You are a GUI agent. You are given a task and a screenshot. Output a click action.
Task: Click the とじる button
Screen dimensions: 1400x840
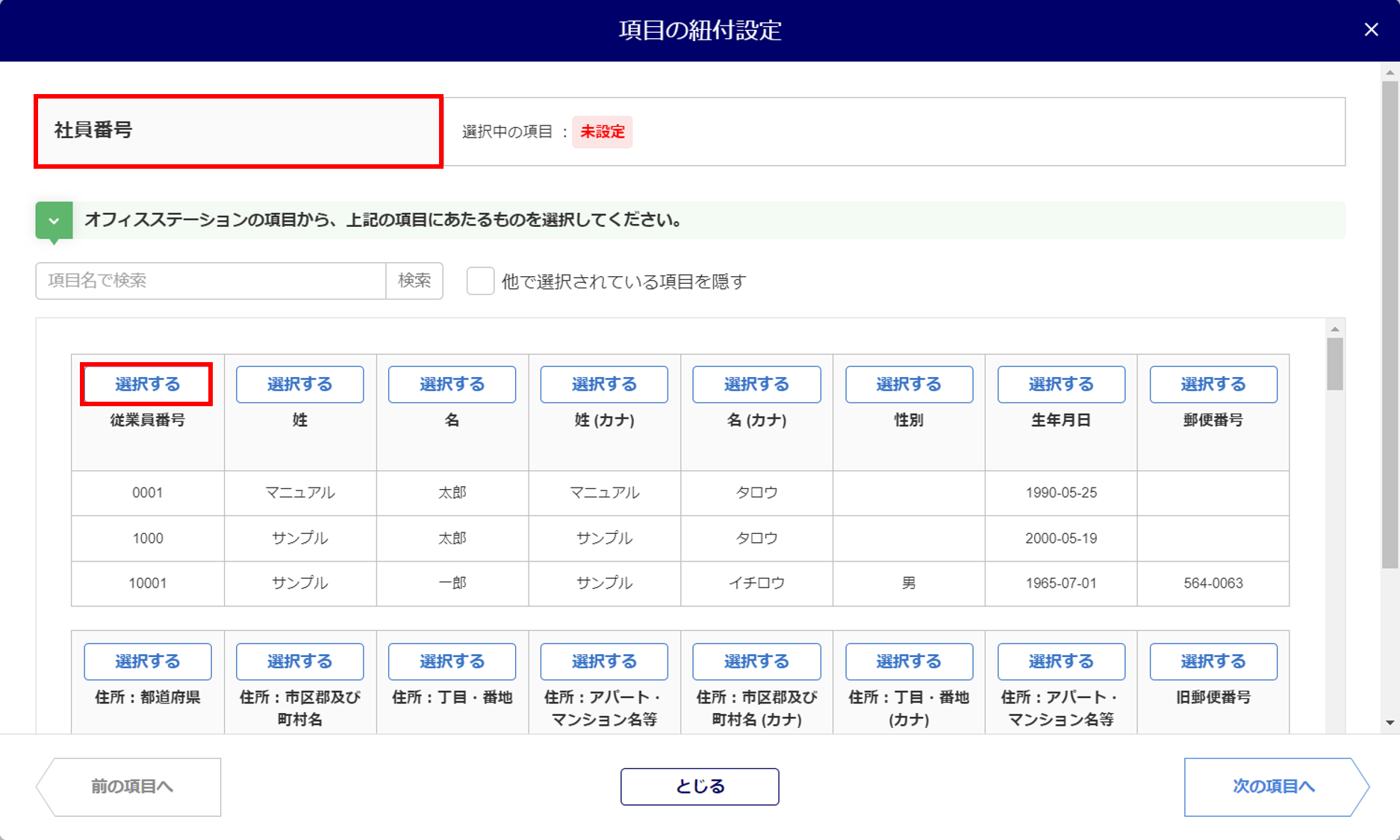point(700,787)
